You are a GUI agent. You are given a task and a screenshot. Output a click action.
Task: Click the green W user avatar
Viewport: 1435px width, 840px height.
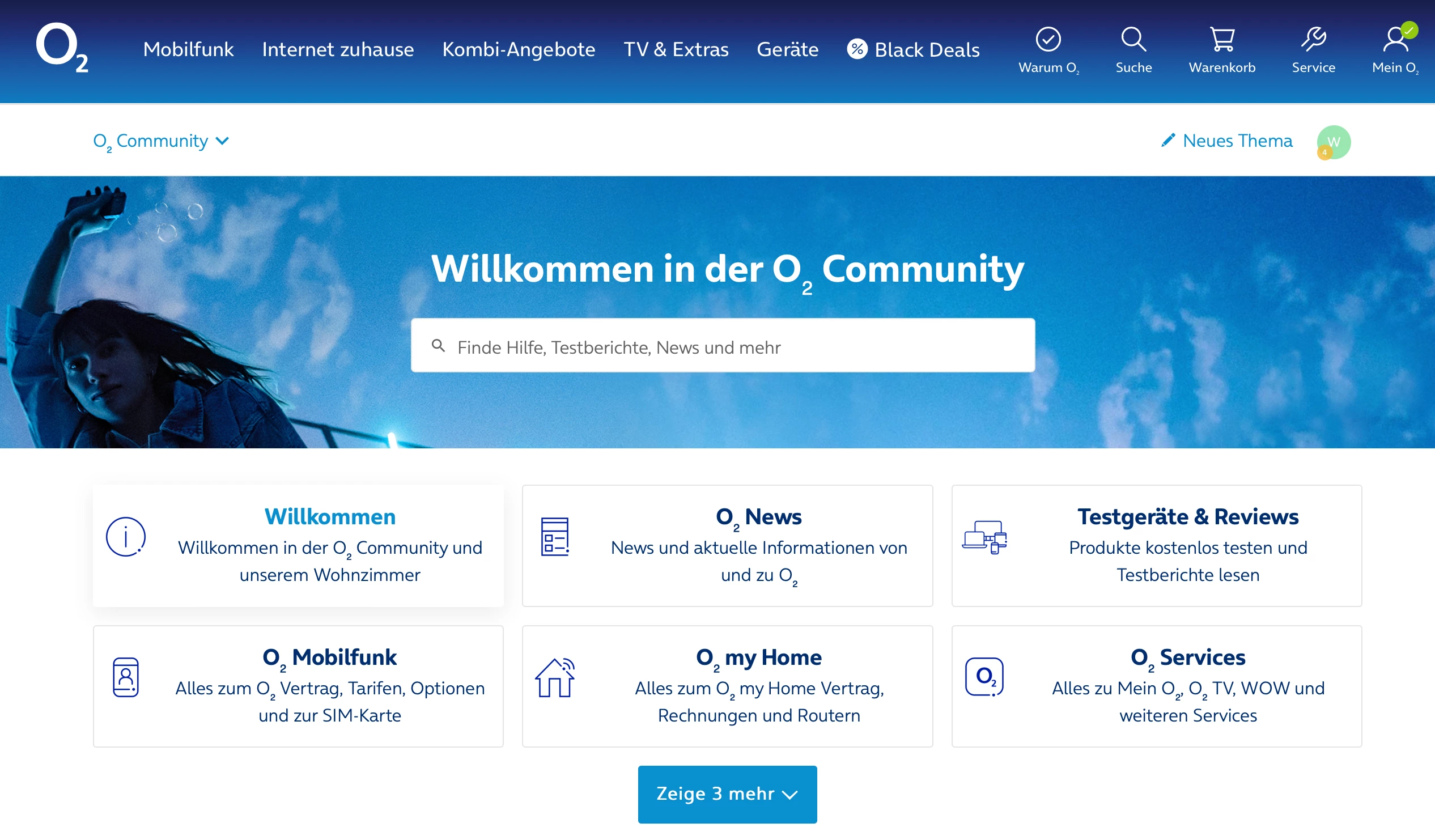(x=1334, y=142)
